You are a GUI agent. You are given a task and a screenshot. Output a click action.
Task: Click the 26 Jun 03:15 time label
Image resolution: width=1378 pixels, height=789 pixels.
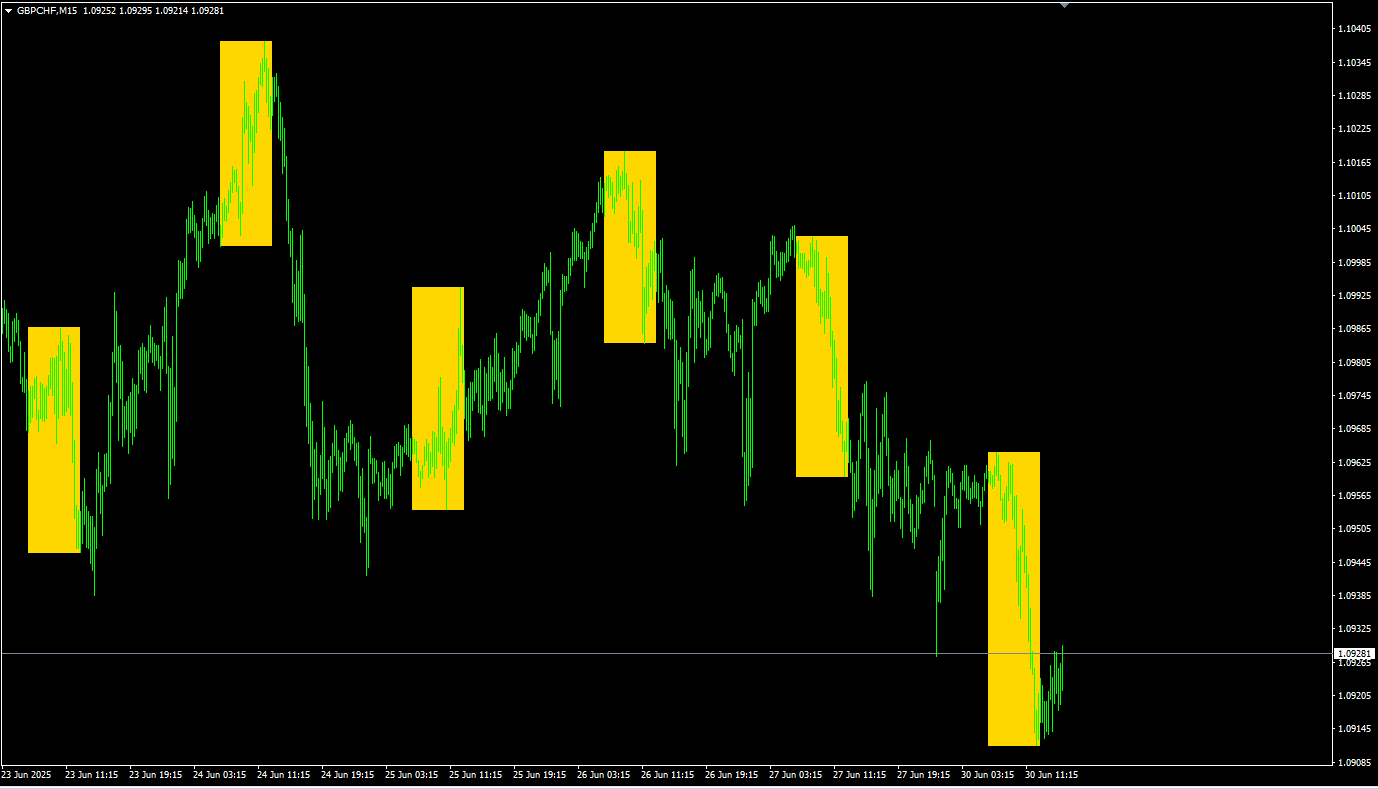tap(604, 774)
